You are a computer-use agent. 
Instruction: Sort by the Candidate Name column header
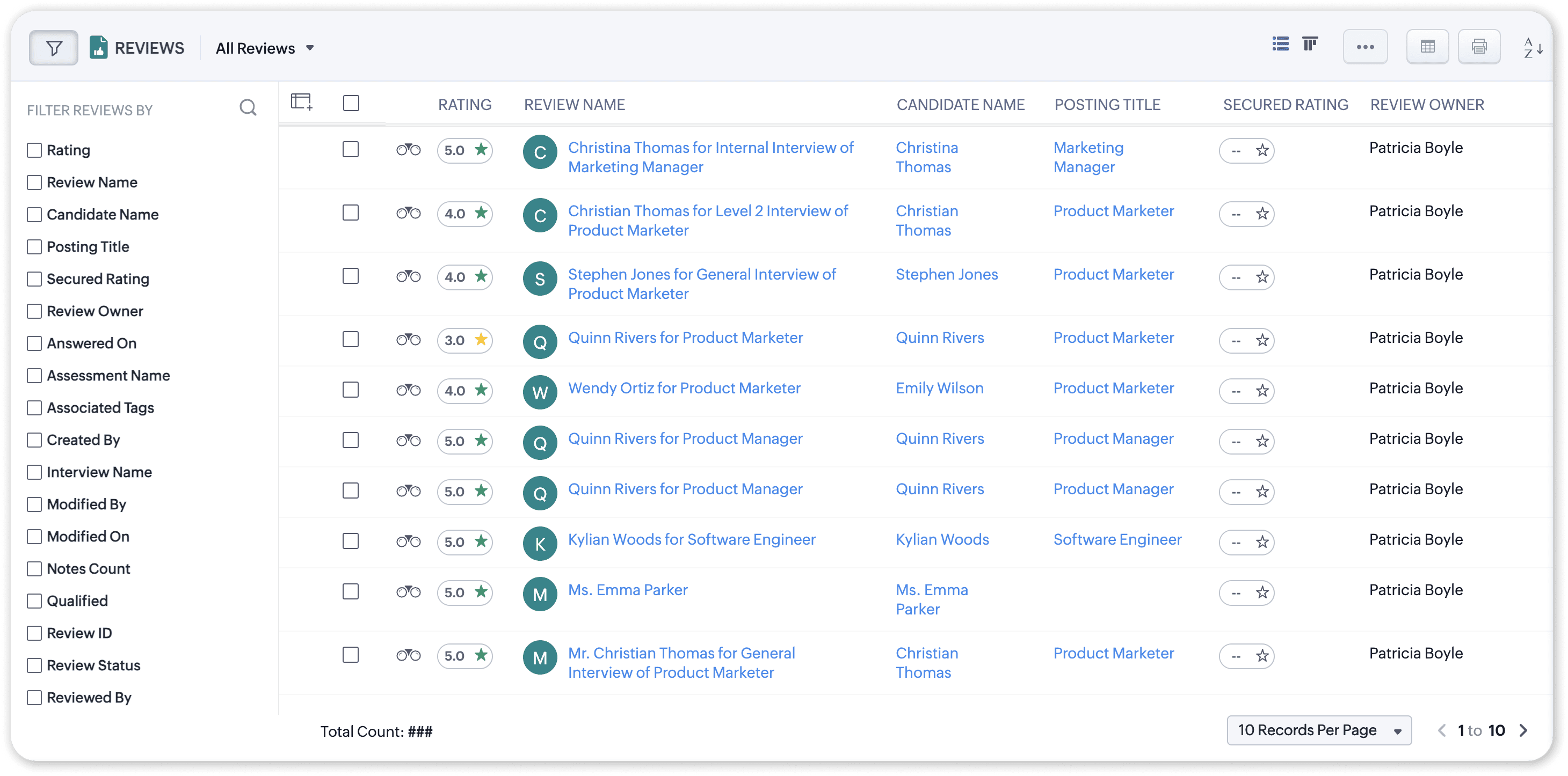[960, 105]
